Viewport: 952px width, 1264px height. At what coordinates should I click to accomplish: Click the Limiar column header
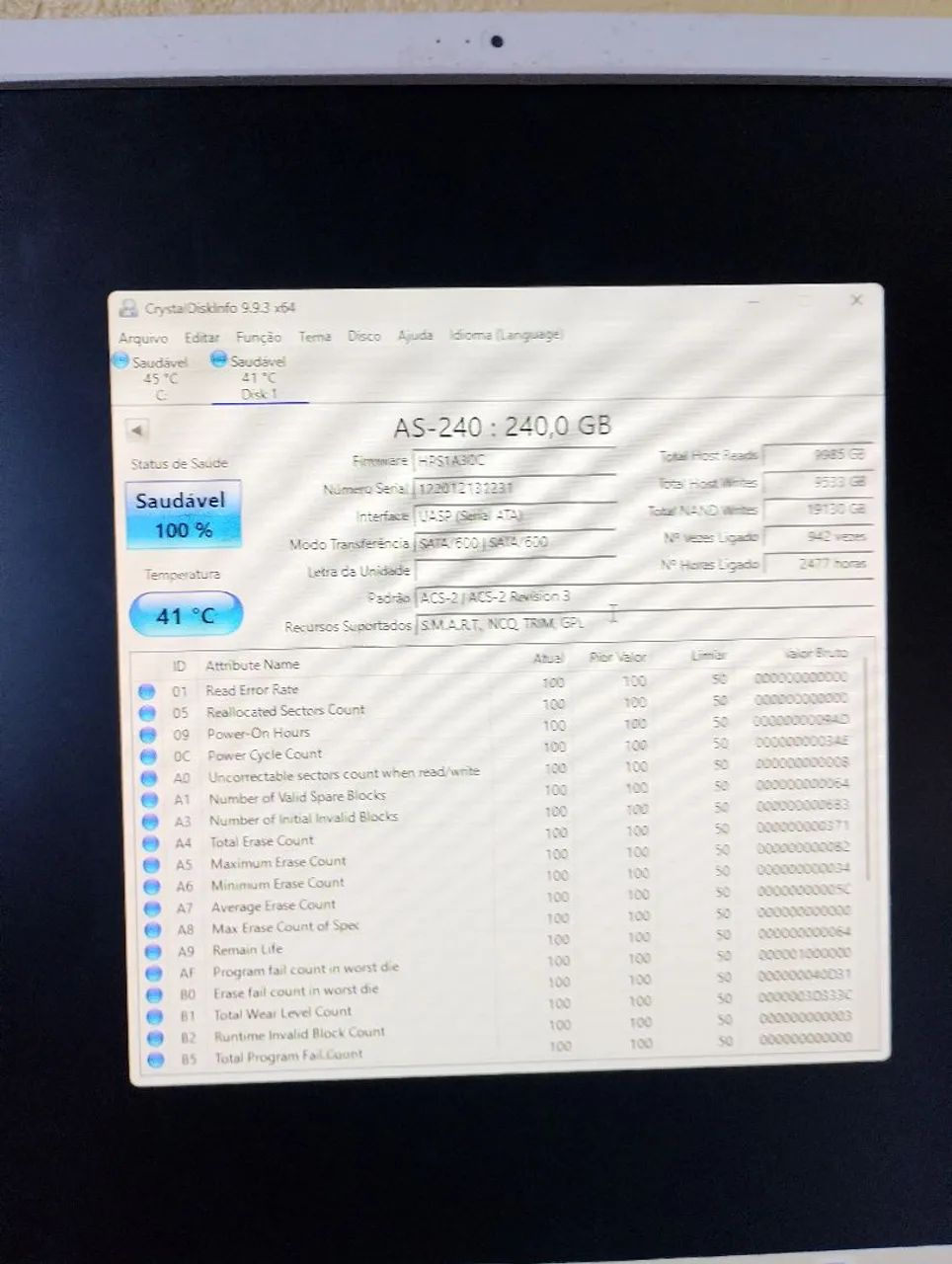pyautogui.click(x=709, y=655)
